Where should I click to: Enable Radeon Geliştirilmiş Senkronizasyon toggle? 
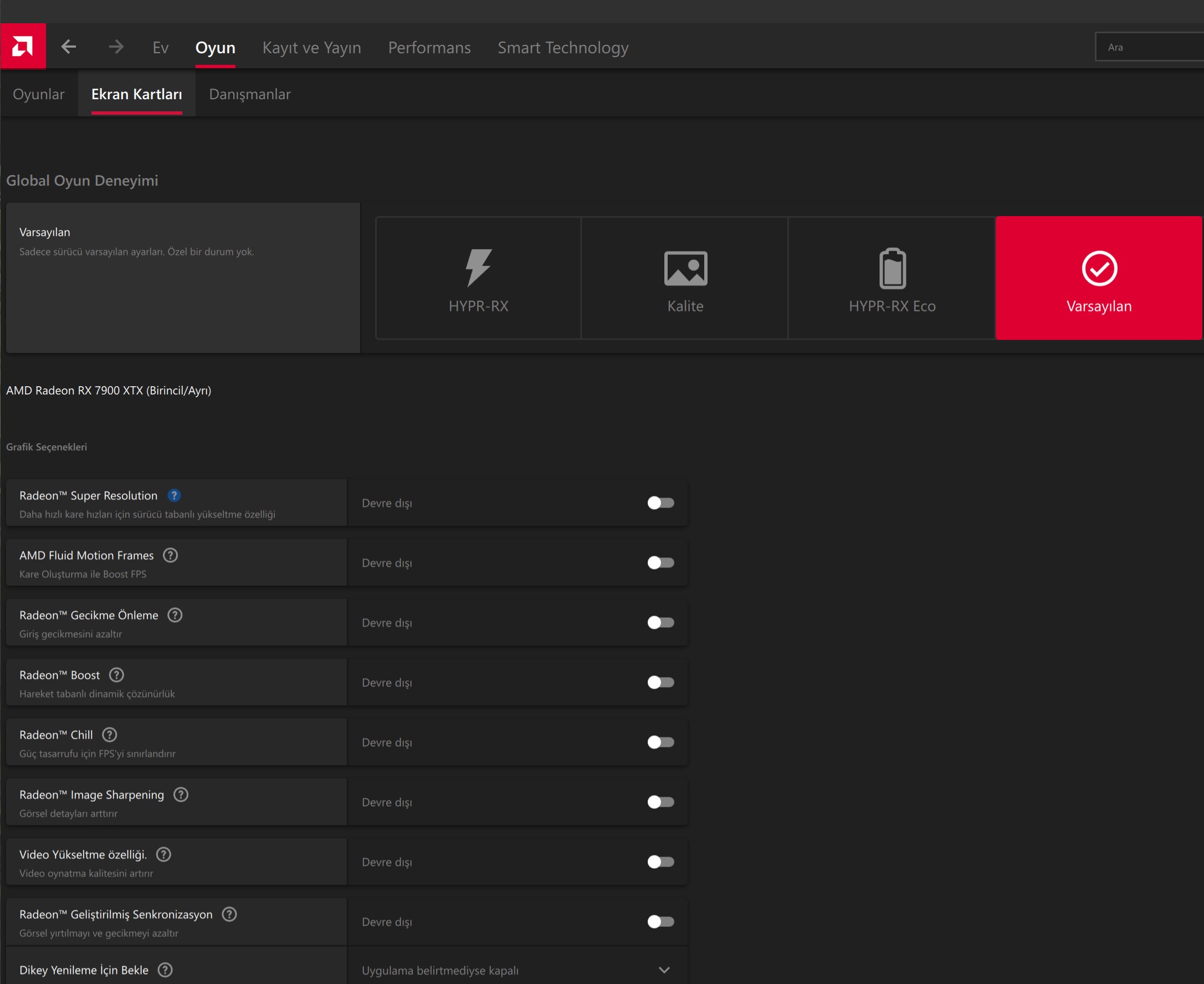click(660, 921)
